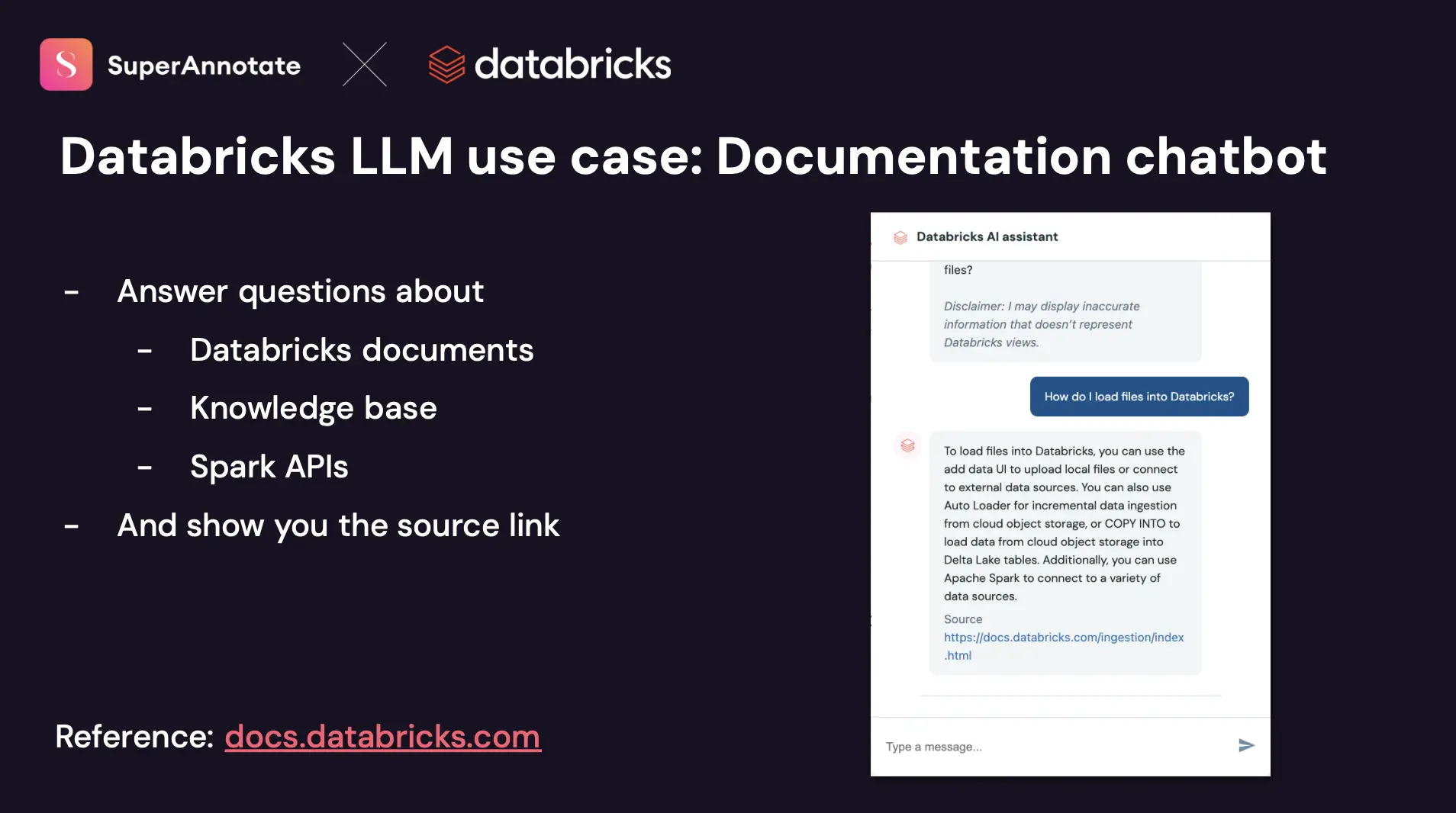Screen dimensions: 1456x813
Task: Click the 'databricks' wordmark text
Action: (573, 64)
